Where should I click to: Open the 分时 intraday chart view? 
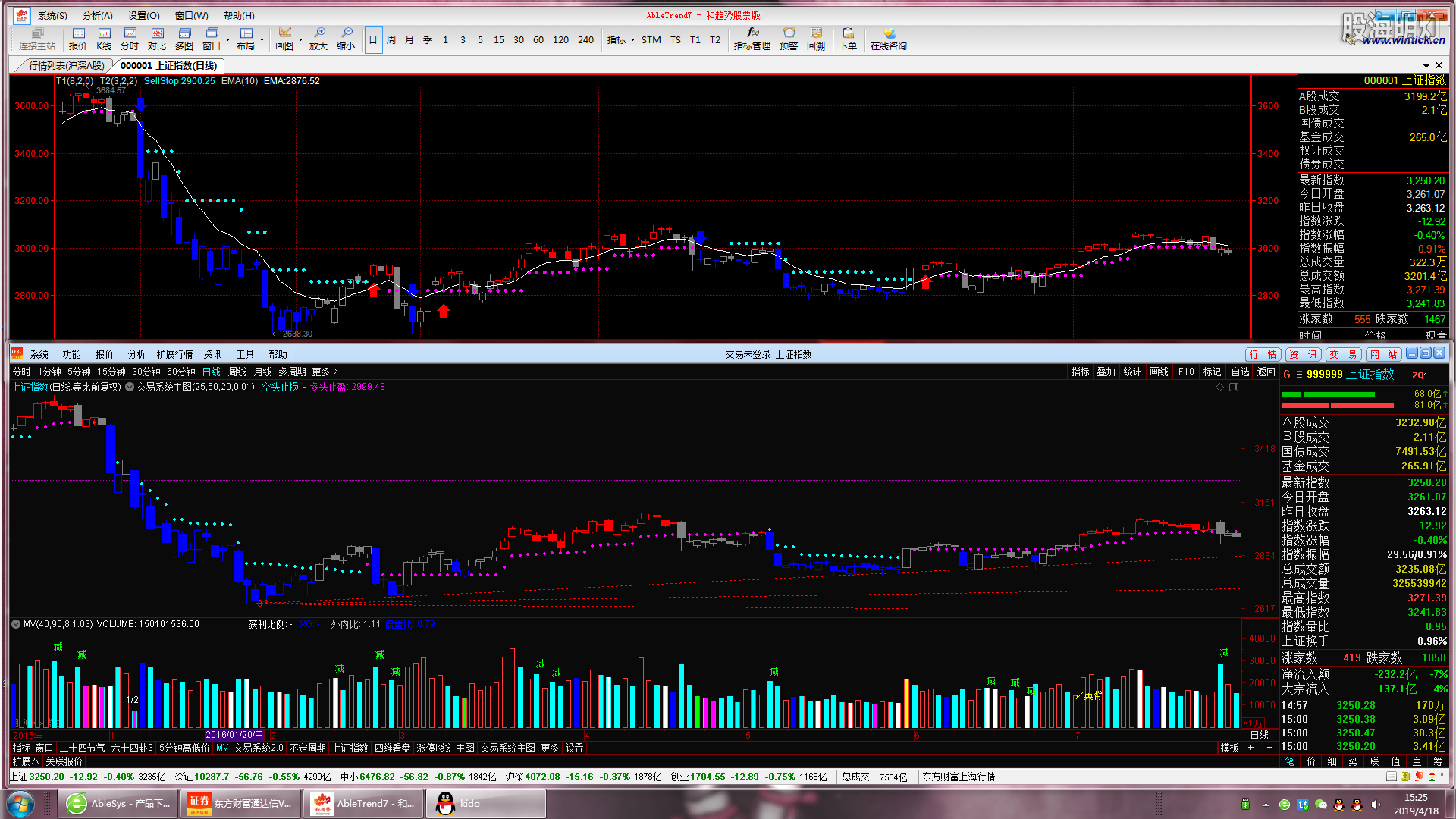pos(130,39)
